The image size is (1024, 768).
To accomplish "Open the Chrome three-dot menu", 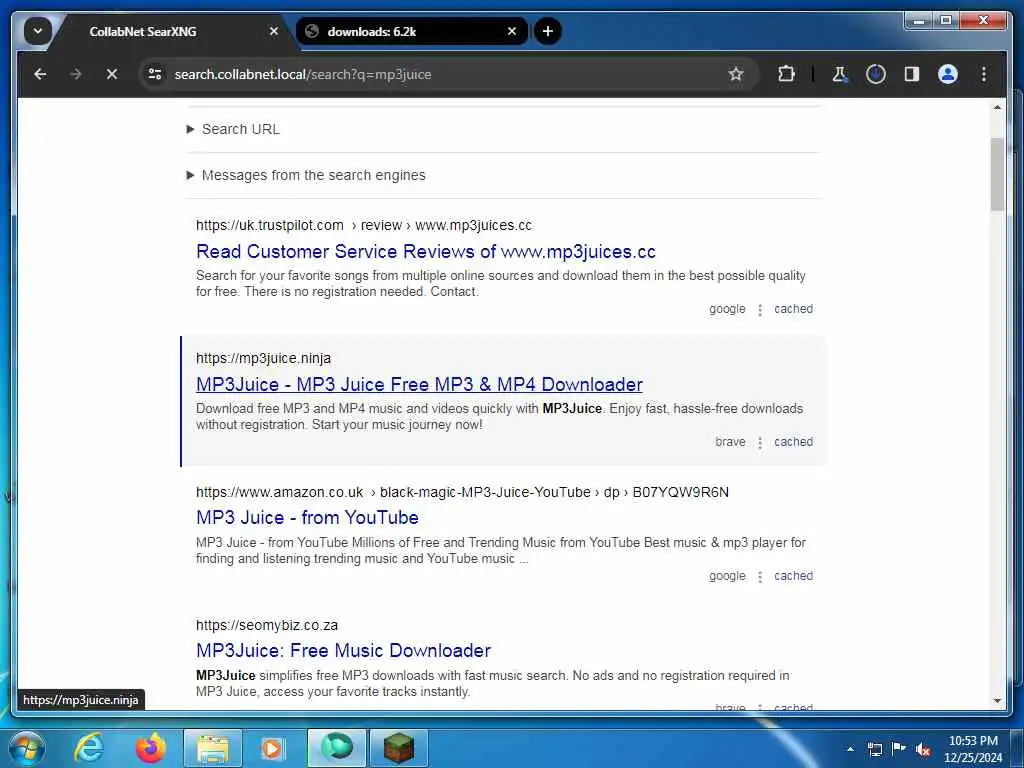I will pos(984,74).
